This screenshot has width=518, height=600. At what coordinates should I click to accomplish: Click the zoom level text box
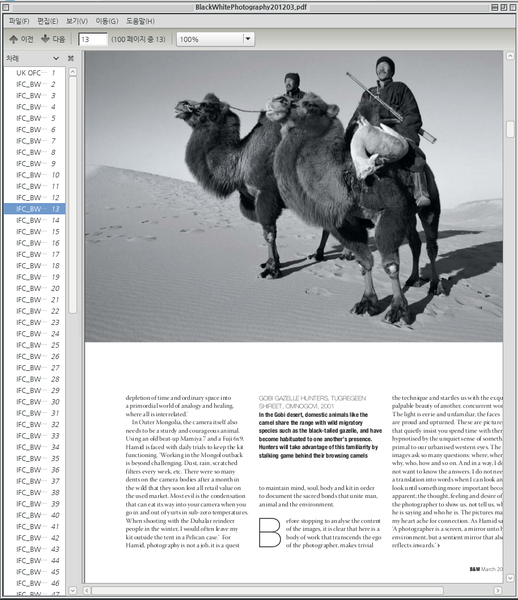(210, 39)
